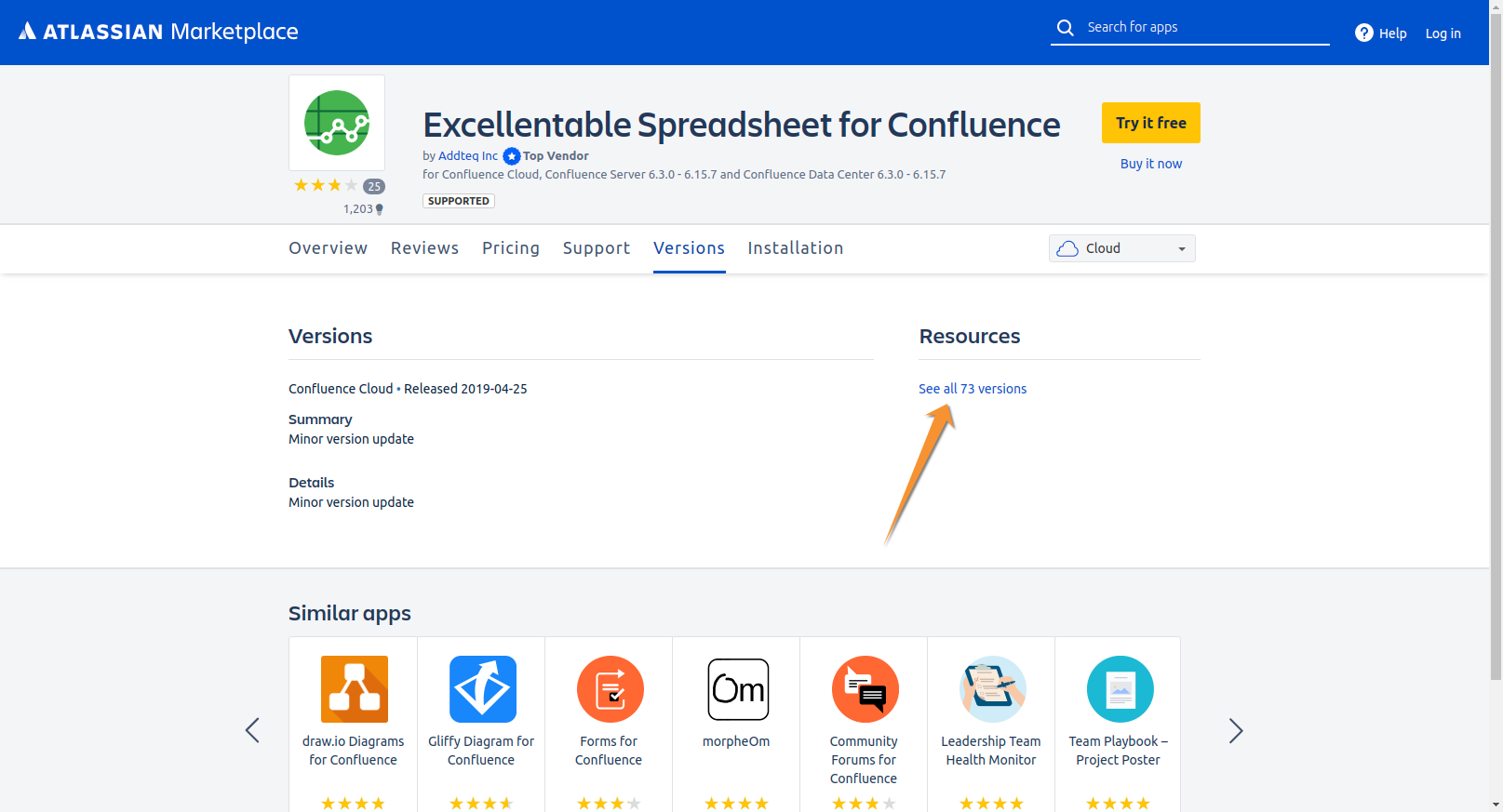Screen dimensions: 1503x812
Task: Switch to the Overview tab
Action: point(328,248)
